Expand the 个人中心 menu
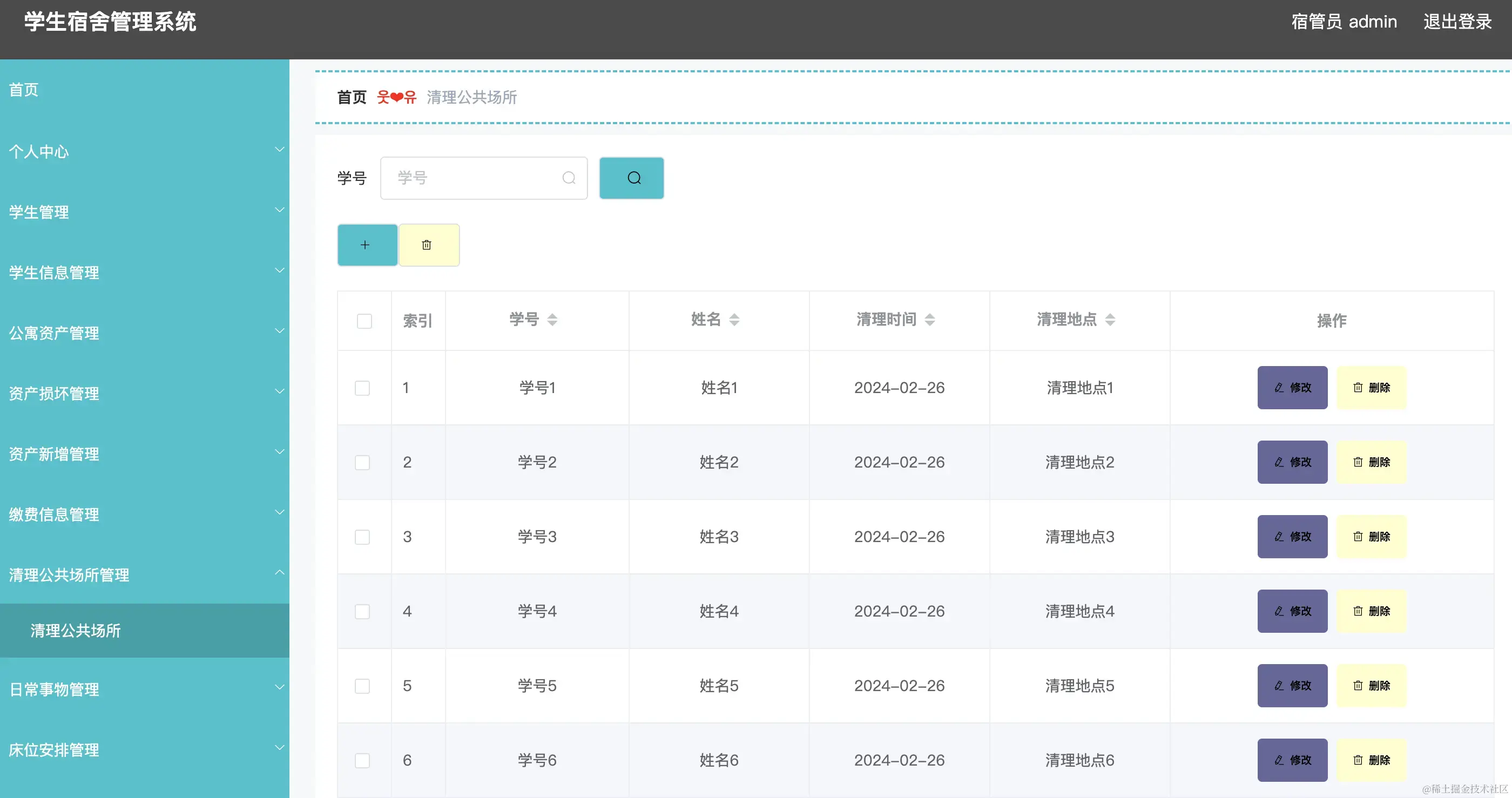The height and width of the screenshot is (798, 1512). [145, 152]
